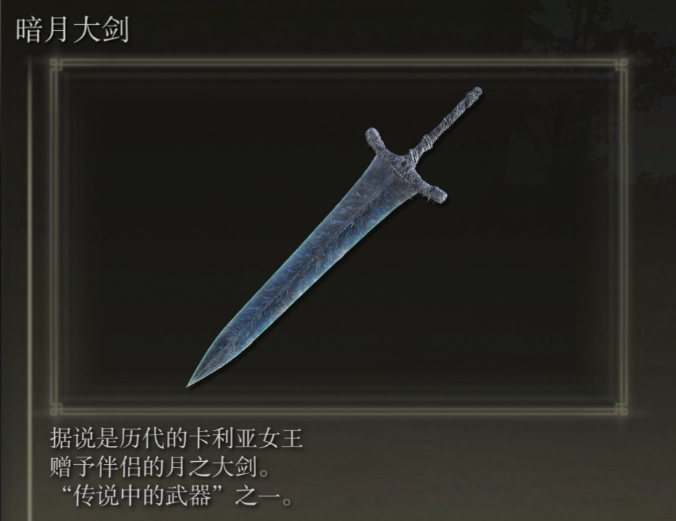Click the quoted phrase 传说中的武器
The height and width of the screenshot is (521, 676).
142,496
